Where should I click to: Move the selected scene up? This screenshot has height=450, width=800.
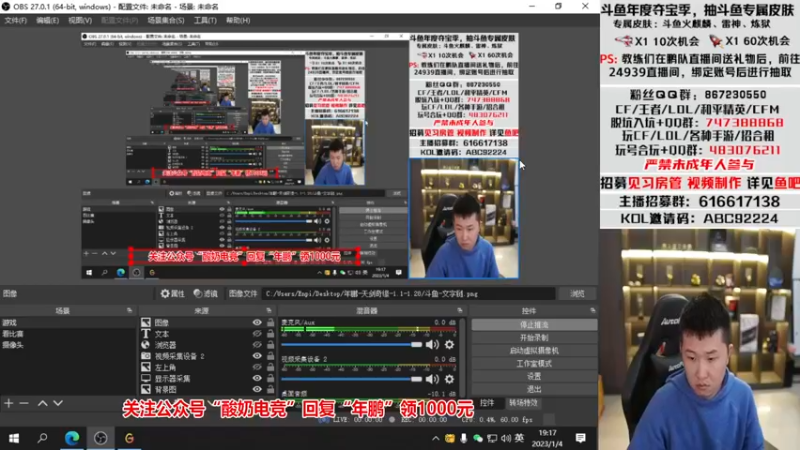tap(42, 404)
